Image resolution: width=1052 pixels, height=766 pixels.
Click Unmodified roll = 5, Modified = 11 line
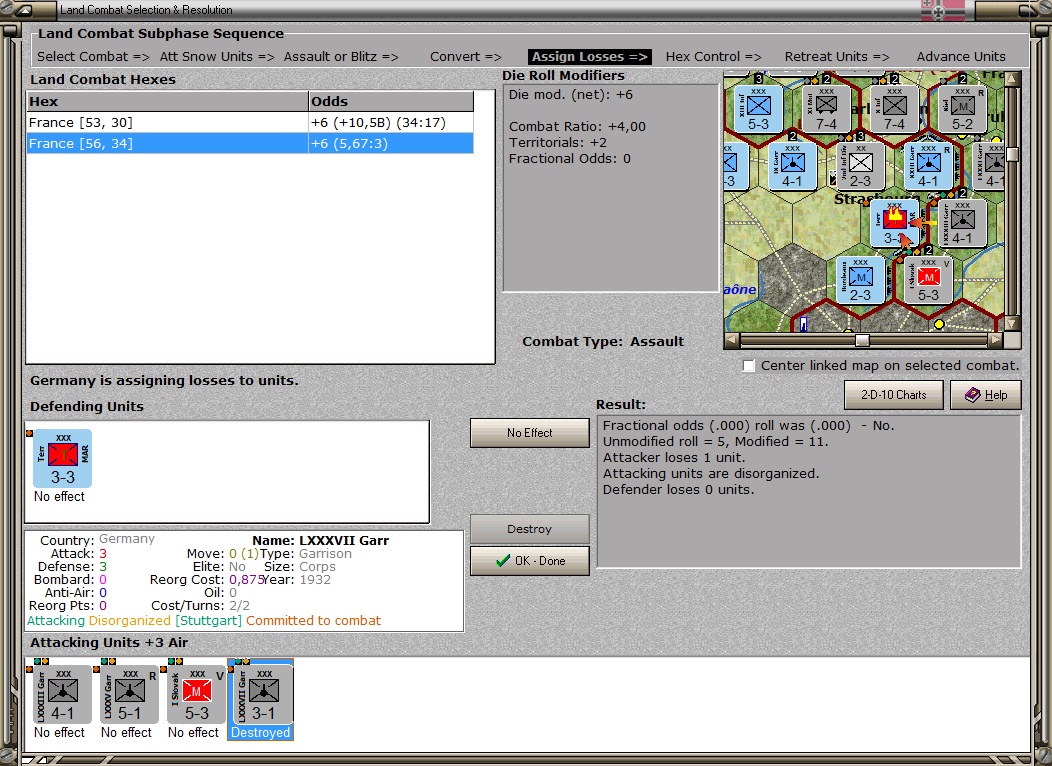[x=715, y=441]
